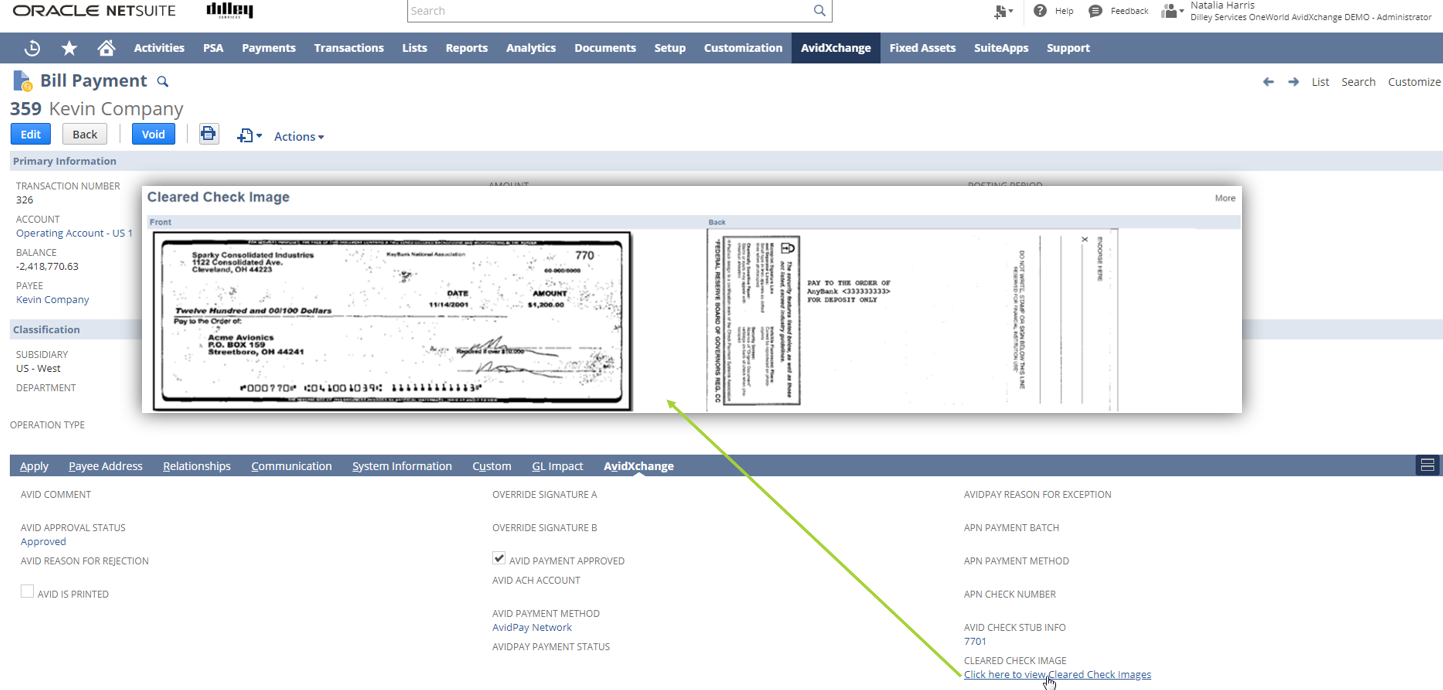This screenshot has width=1443, height=690.
Task: Click More in Cleared Check Image popup
Action: click(x=1225, y=198)
